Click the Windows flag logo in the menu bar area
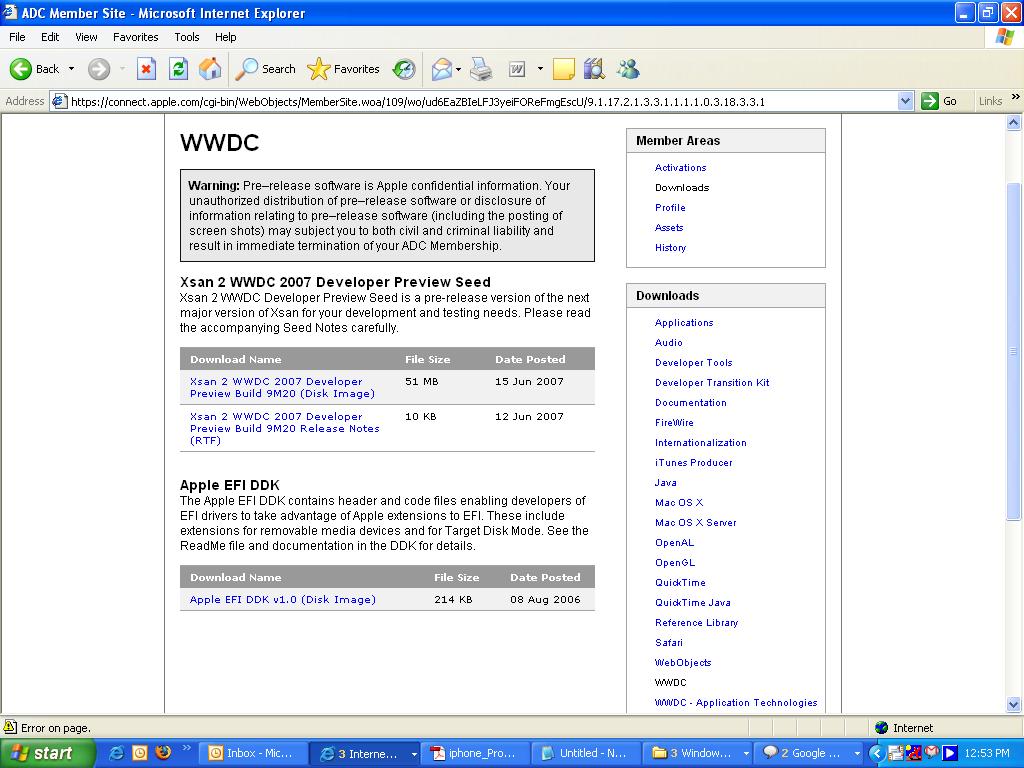Image resolution: width=1024 pixels, height=768 pixels. tap(1004, 37)
